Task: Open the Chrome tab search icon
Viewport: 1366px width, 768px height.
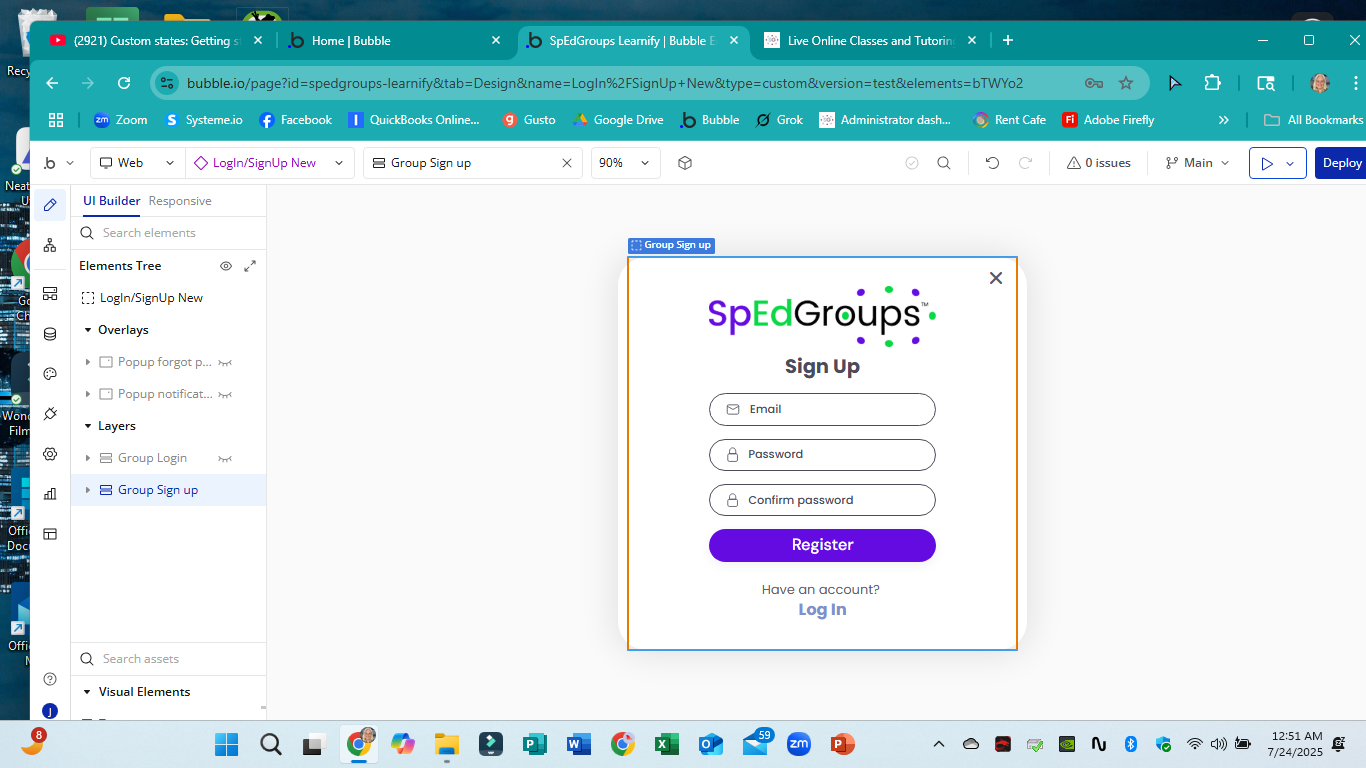Action: (x=1266, y=83)
